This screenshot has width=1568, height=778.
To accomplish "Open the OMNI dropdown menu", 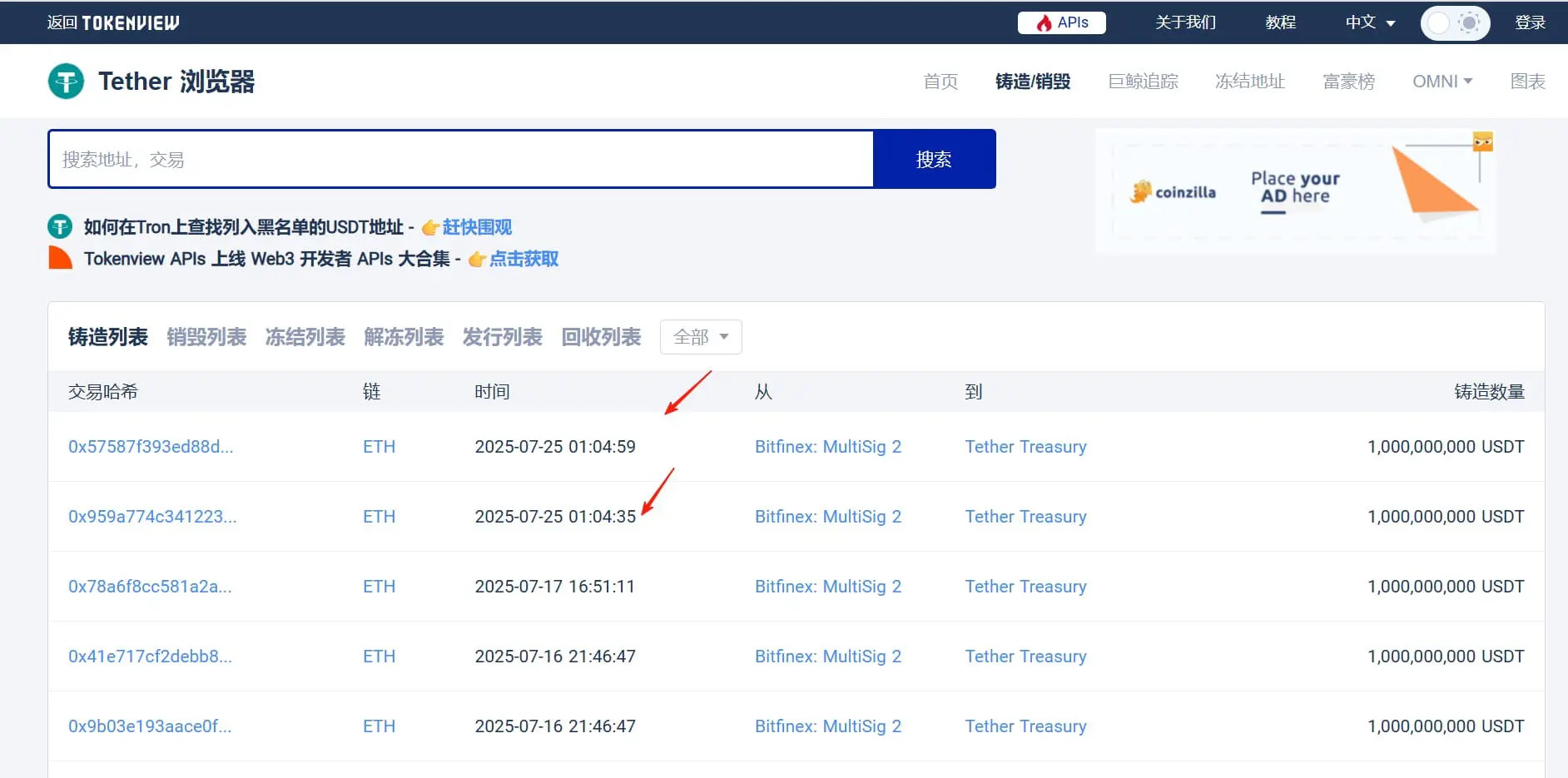I will [1442, 82].
